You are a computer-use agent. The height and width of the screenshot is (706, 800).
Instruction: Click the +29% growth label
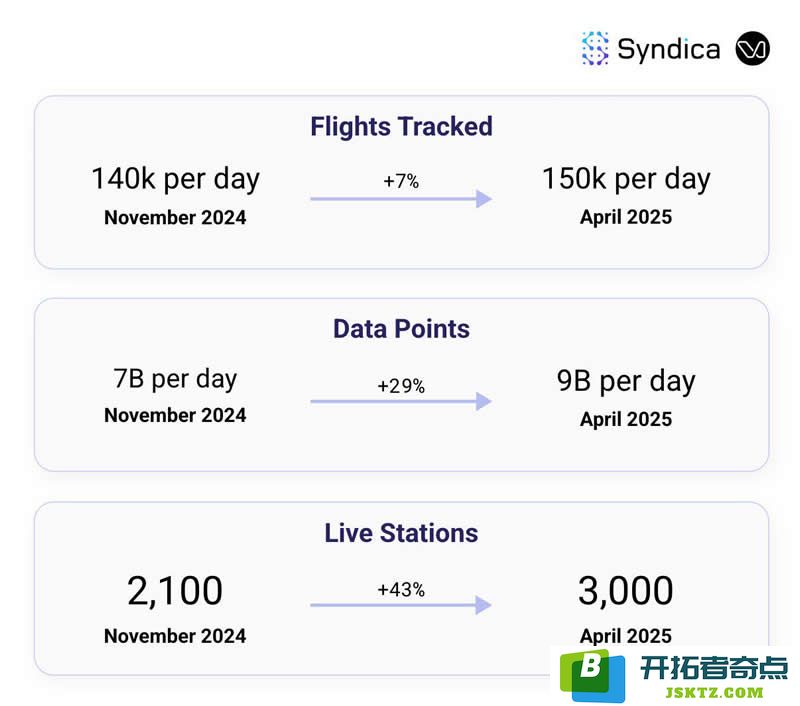click(x=401, y=386)
